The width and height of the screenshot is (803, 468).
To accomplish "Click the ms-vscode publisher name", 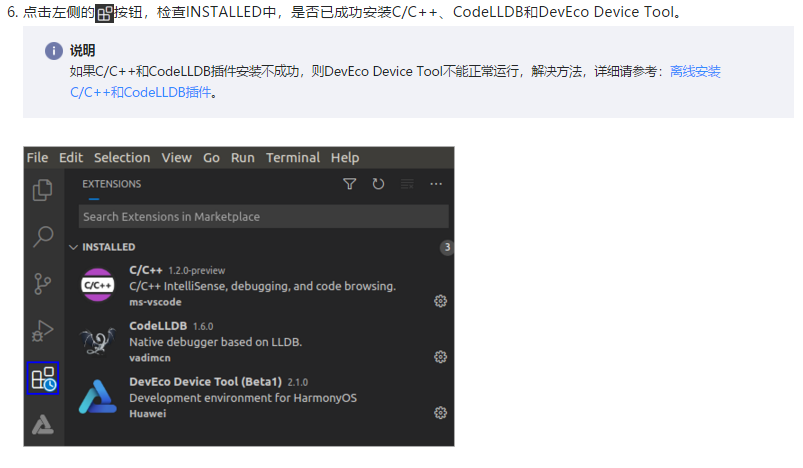I will pyautogui.click(x=155, y=302).
